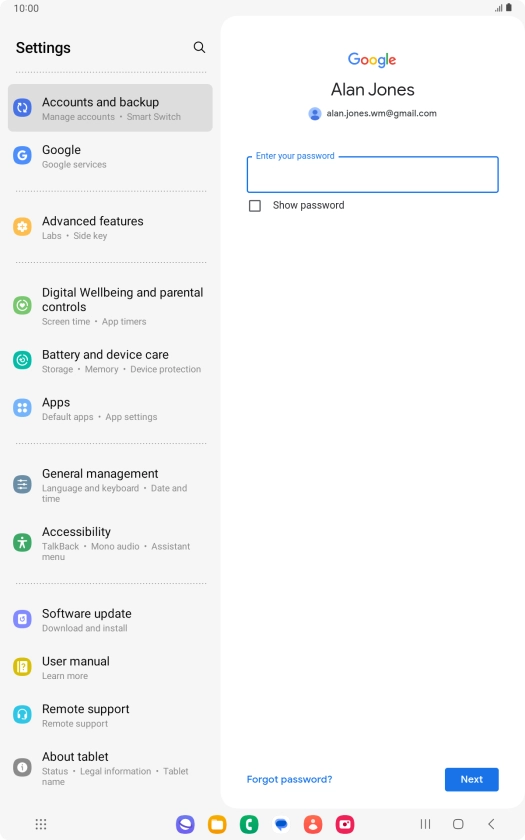Image resolution: width=525 pixels, height=840 pixels.
Task: Click the Next button
Action: coord(471,779)
